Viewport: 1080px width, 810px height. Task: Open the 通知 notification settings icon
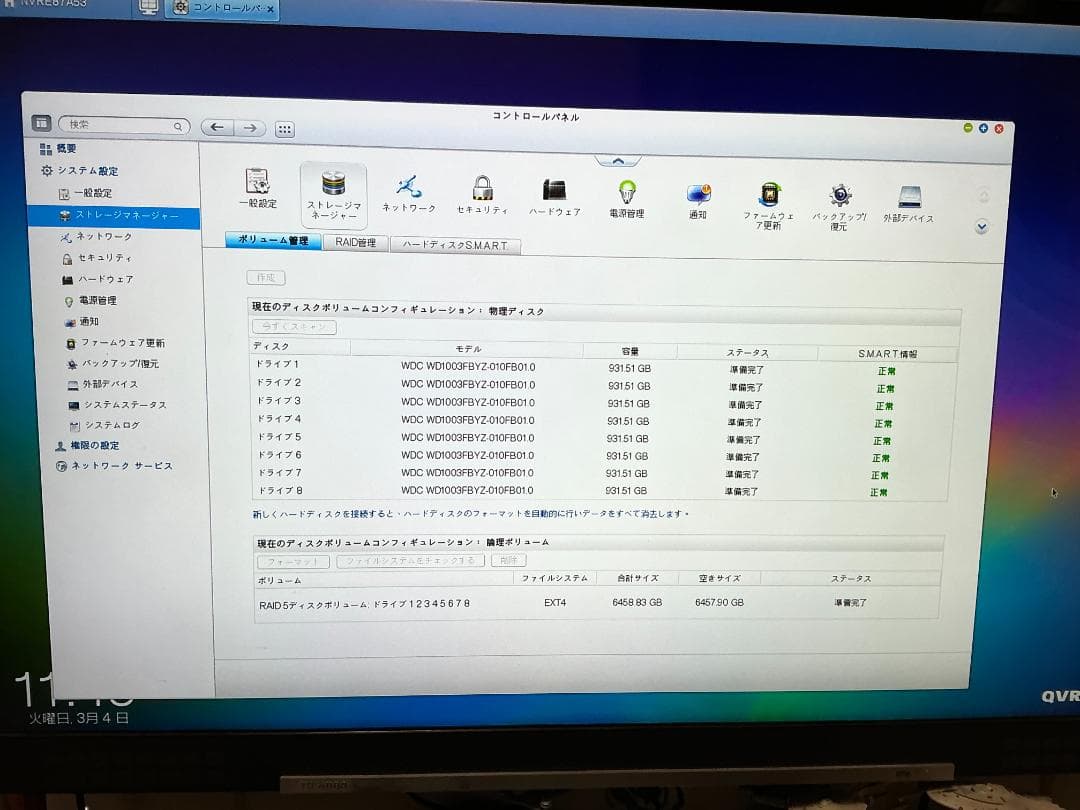pos(697,192)
